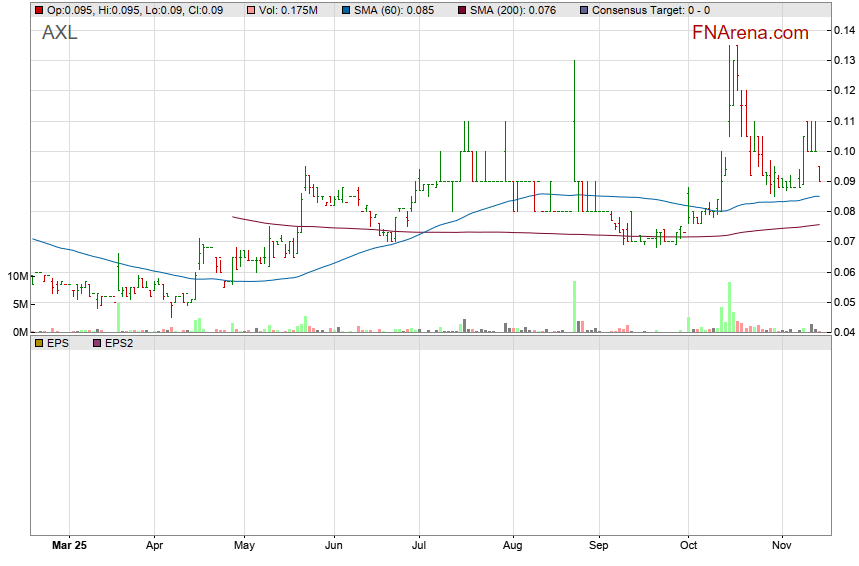Click the red OHLC legend swatch

tap(38, 10)
